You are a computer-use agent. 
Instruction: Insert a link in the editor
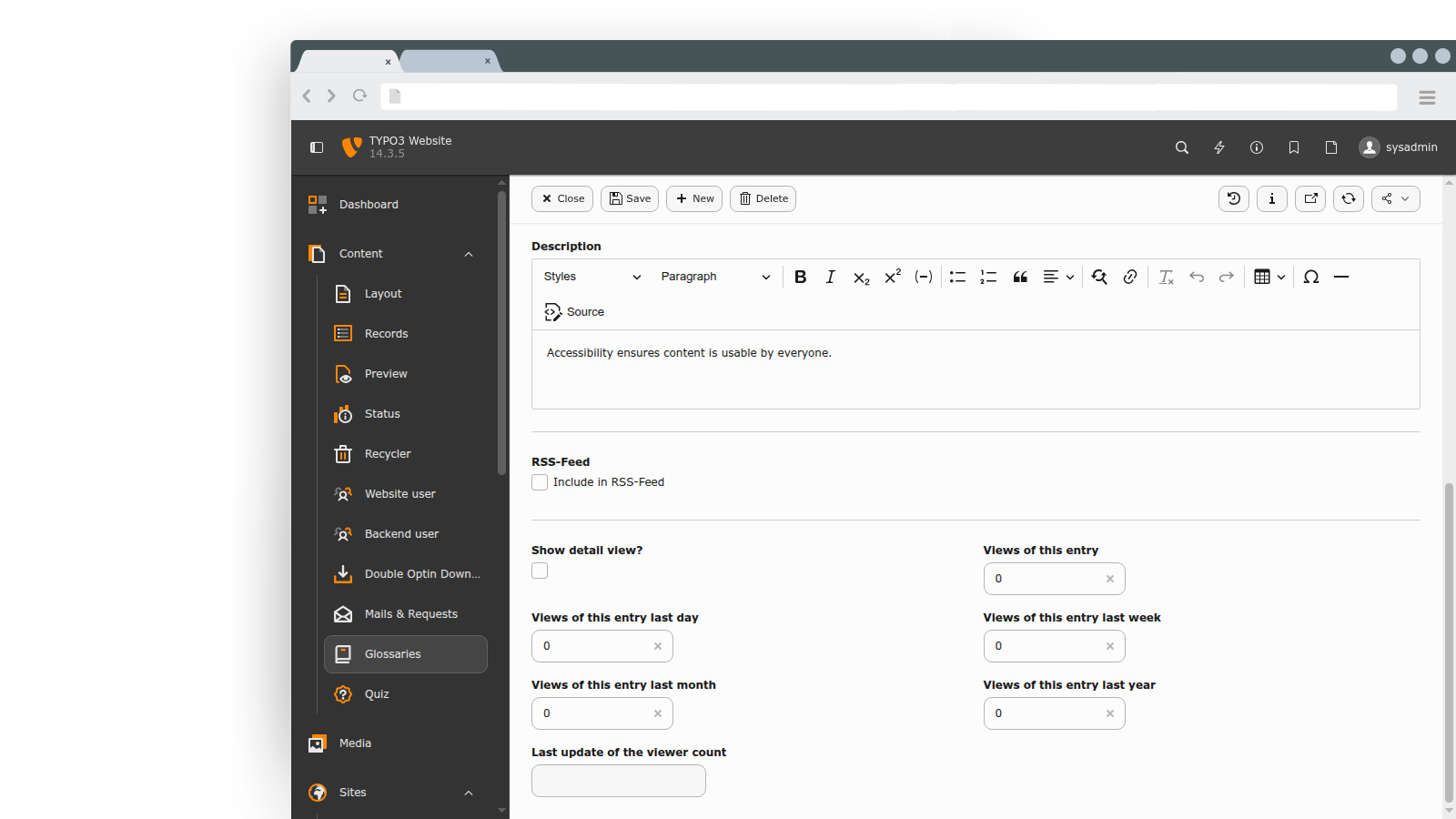pyautogui.click(x=1130, y=277)
